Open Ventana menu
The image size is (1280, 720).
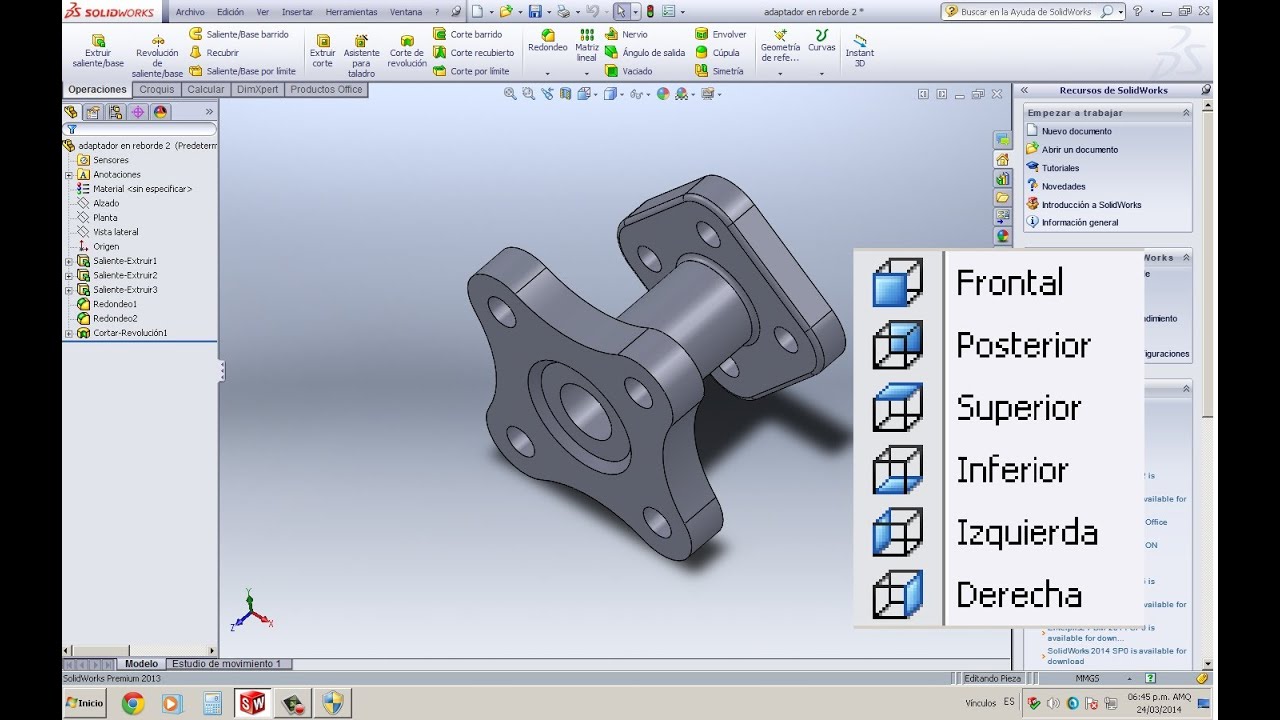(406, 12)
